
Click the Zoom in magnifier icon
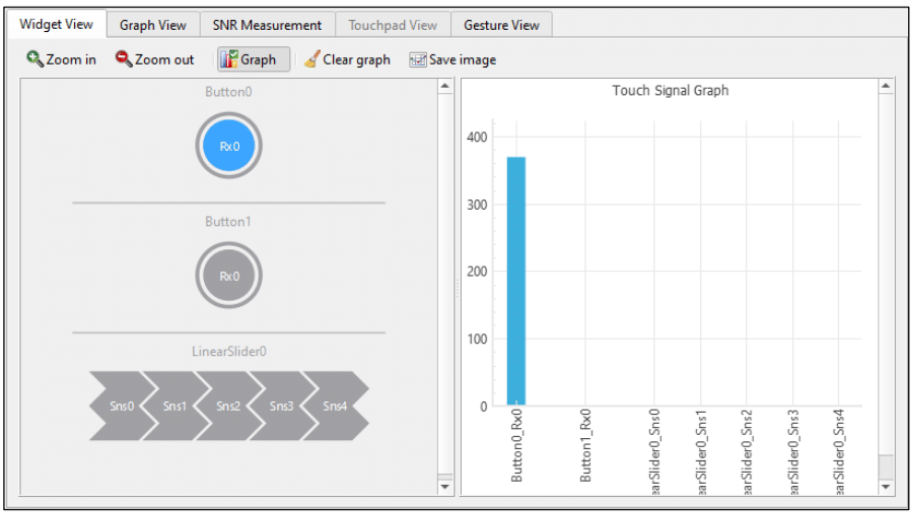coord(35,60)
